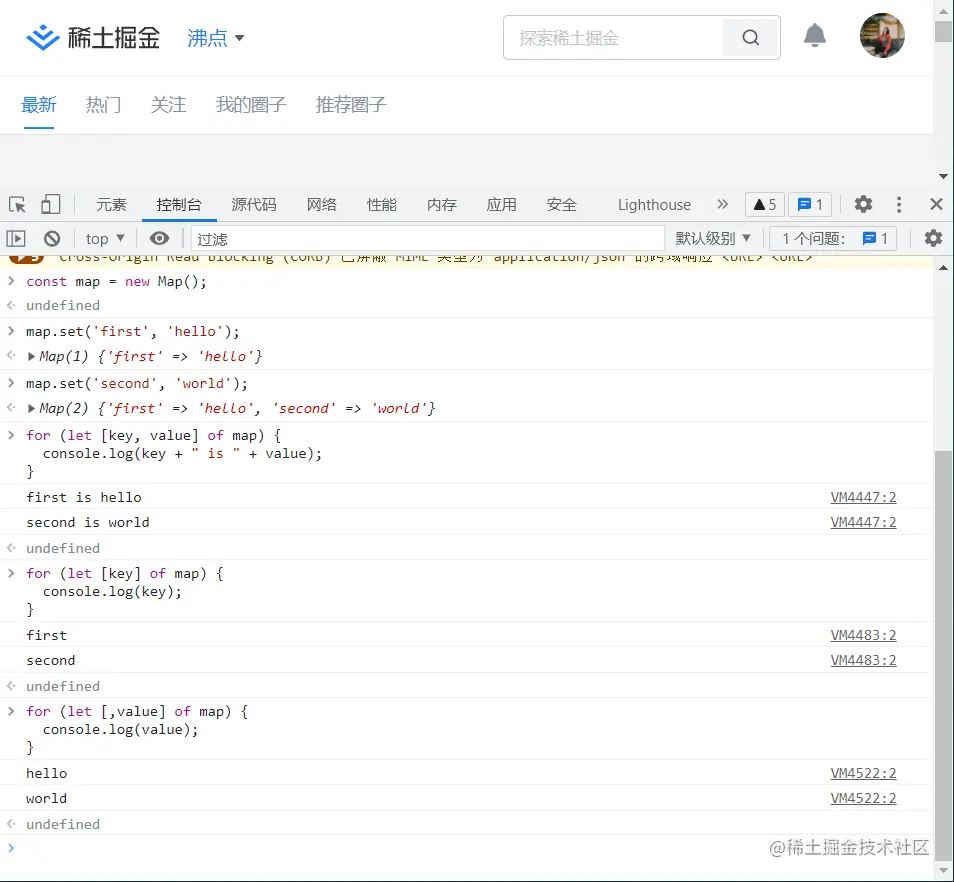
Task: Click the messages counter showing 1
Action: pos(810,204)
